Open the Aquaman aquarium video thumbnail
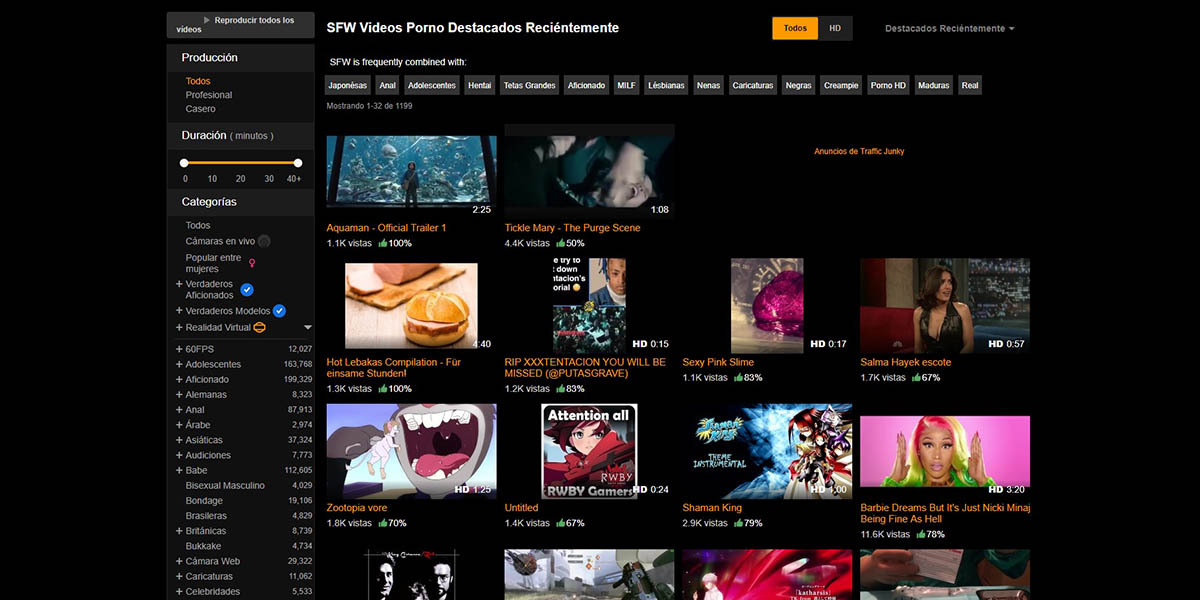The image size is (1200, 600). 411,171
